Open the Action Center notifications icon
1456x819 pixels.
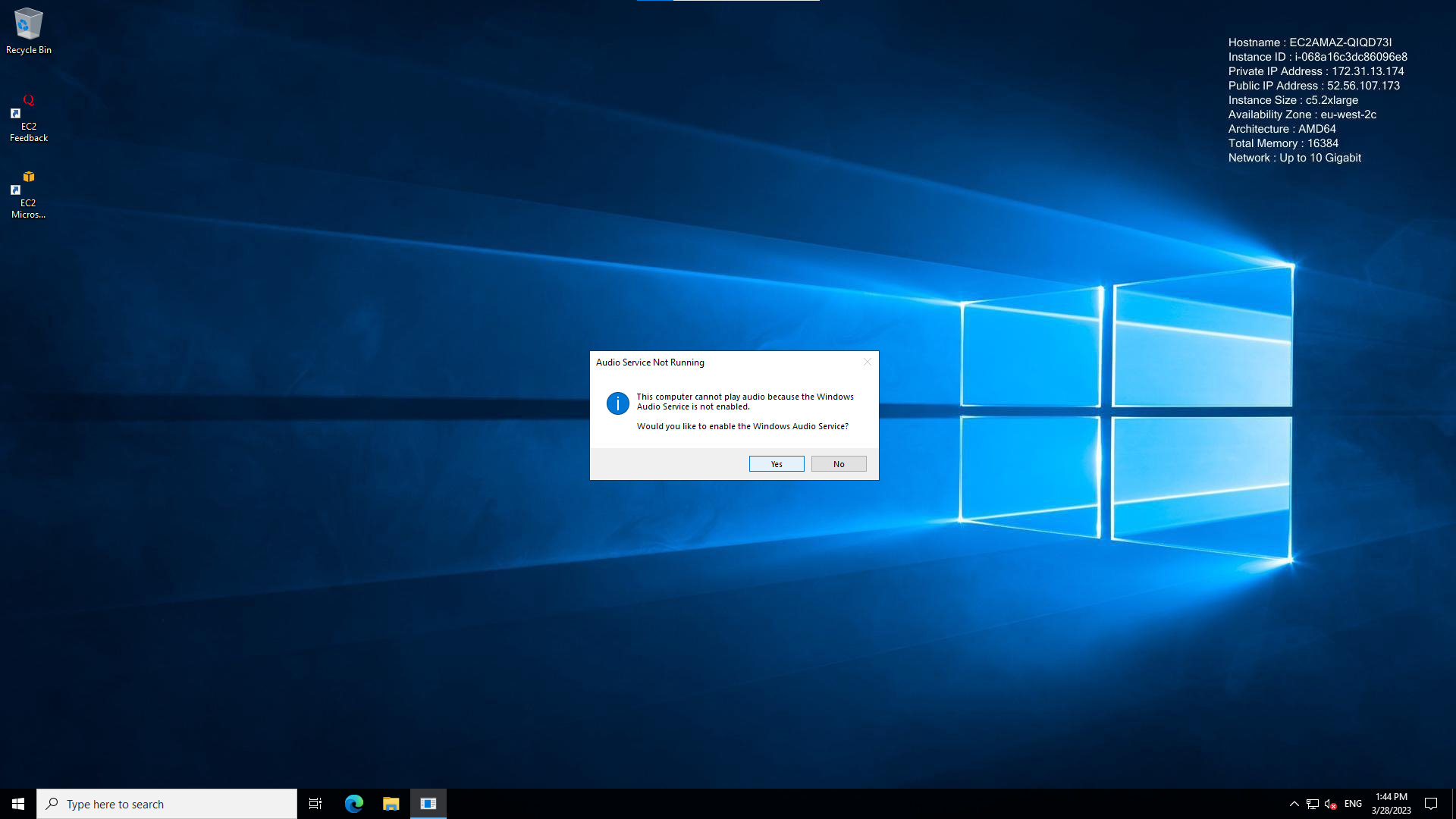point(1431,804)
